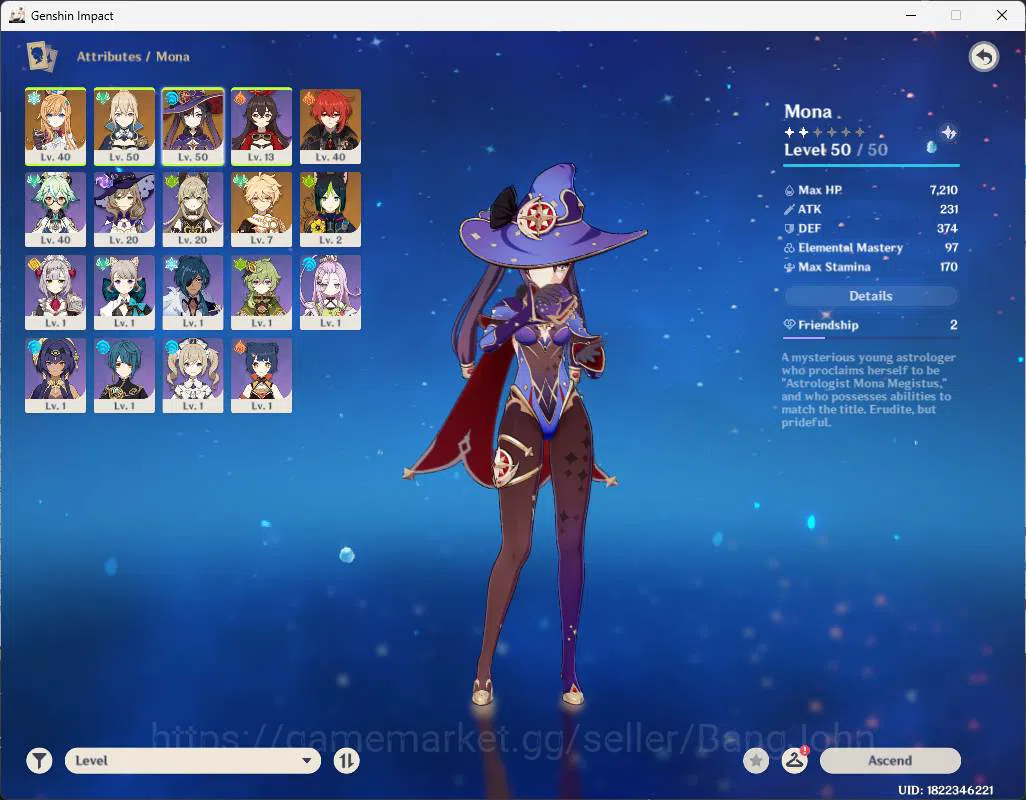Select Xiangling's Lv. 1 portrait
Screen dimensions: 1026x800
(x=261, y=375)
